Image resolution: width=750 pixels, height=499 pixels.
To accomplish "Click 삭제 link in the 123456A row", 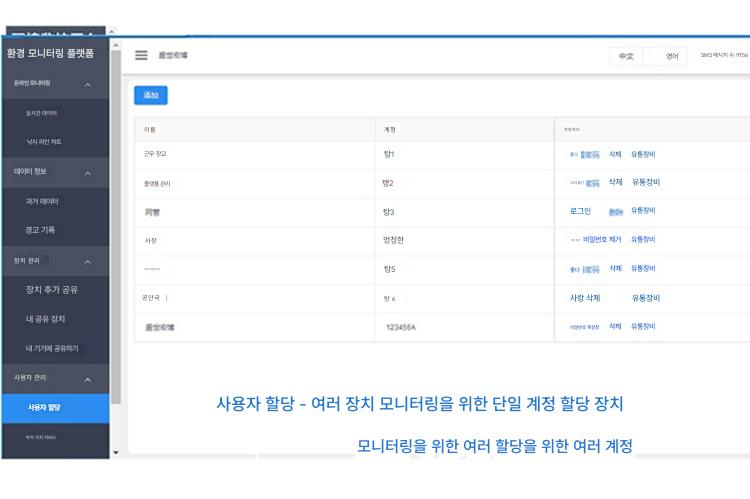I will tap(615, 326).
